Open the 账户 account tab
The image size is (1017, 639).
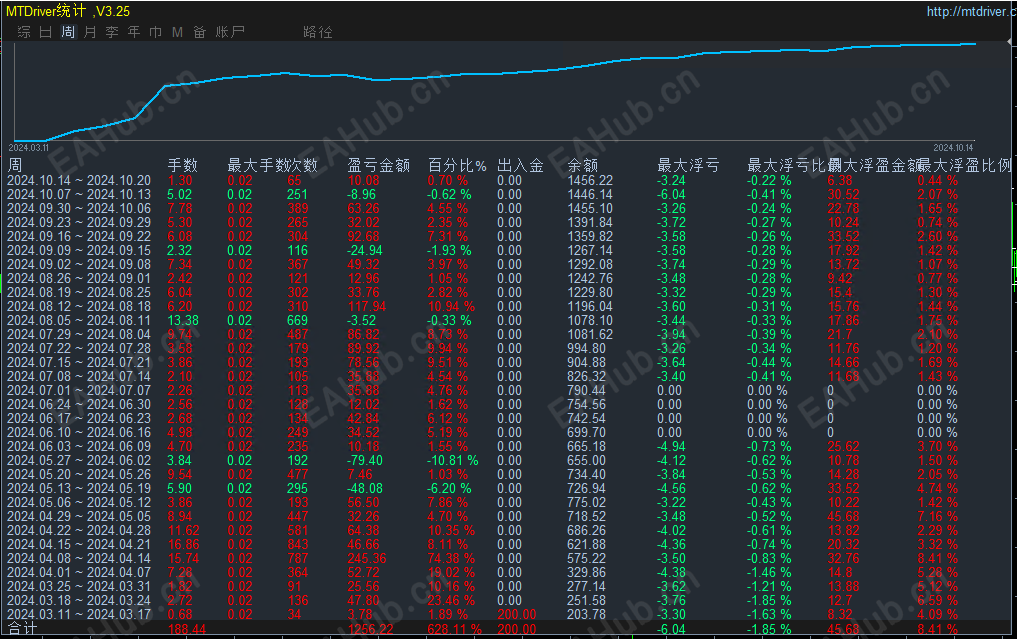coord(230,32)
